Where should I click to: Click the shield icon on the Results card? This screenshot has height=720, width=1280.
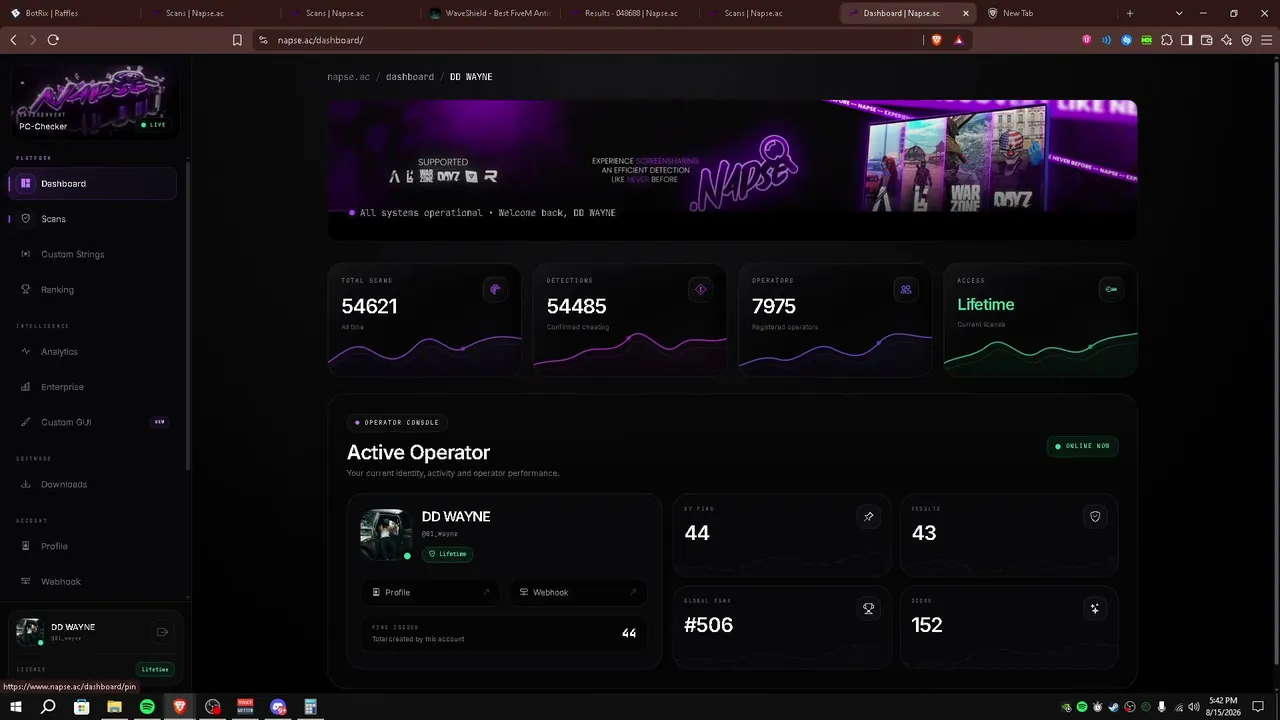point(1095,517)
